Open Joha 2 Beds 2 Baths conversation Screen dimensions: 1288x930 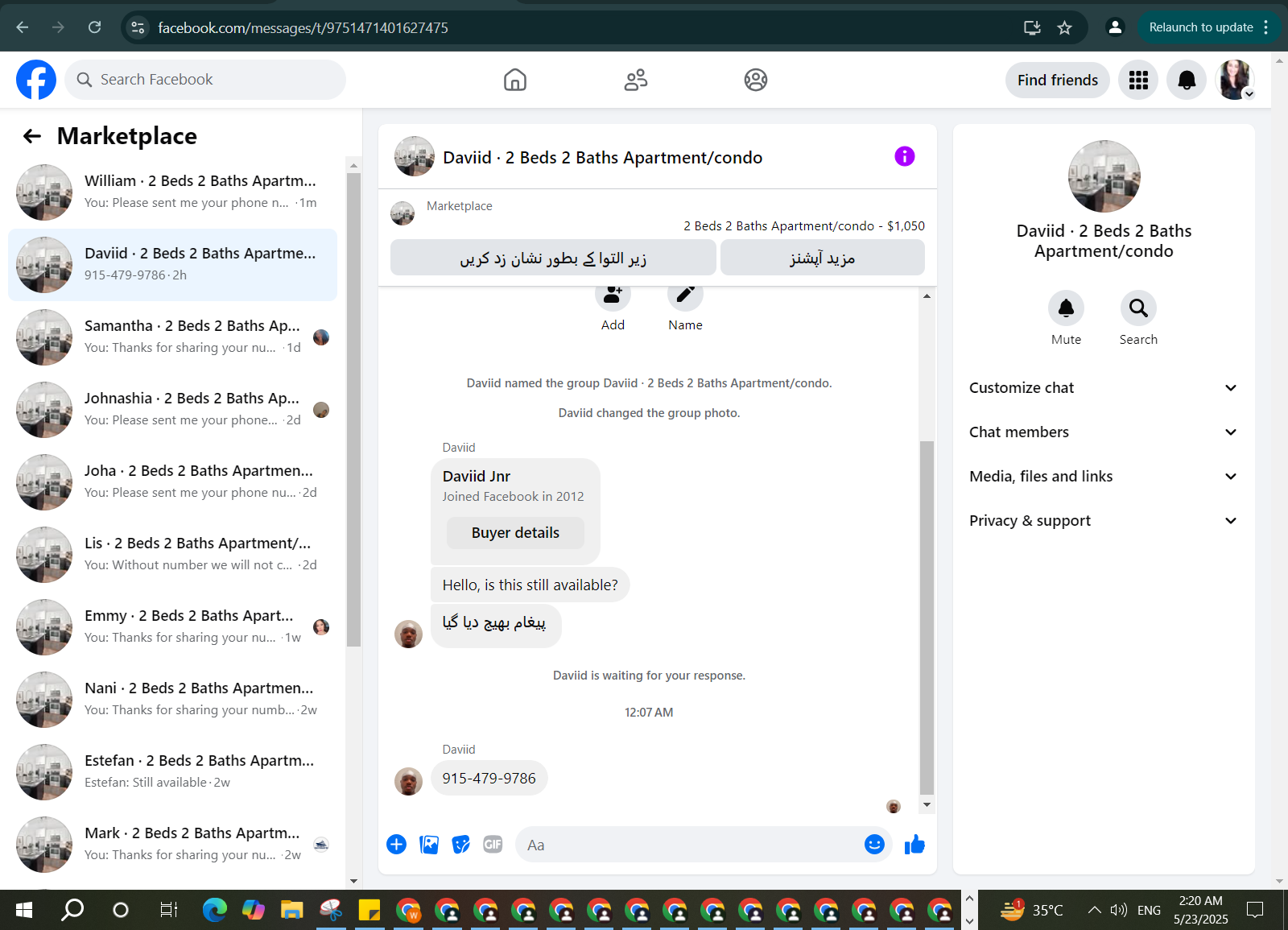[173, 482]
